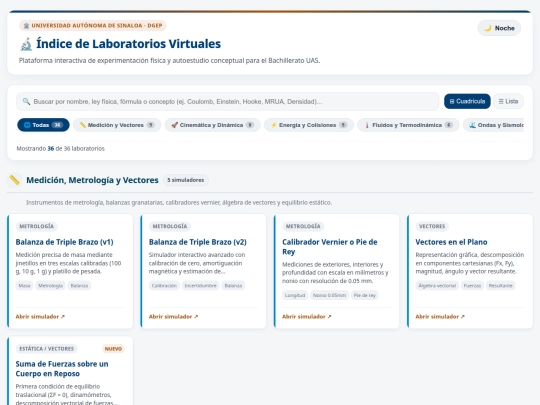
Task: Click Abrir simulador for Vectores en el Plano
Action: (440, 316)
